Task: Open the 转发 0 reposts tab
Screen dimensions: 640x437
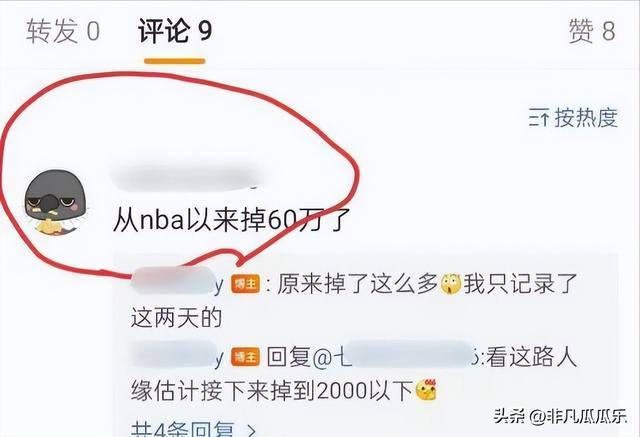Action: click(63, 31)
